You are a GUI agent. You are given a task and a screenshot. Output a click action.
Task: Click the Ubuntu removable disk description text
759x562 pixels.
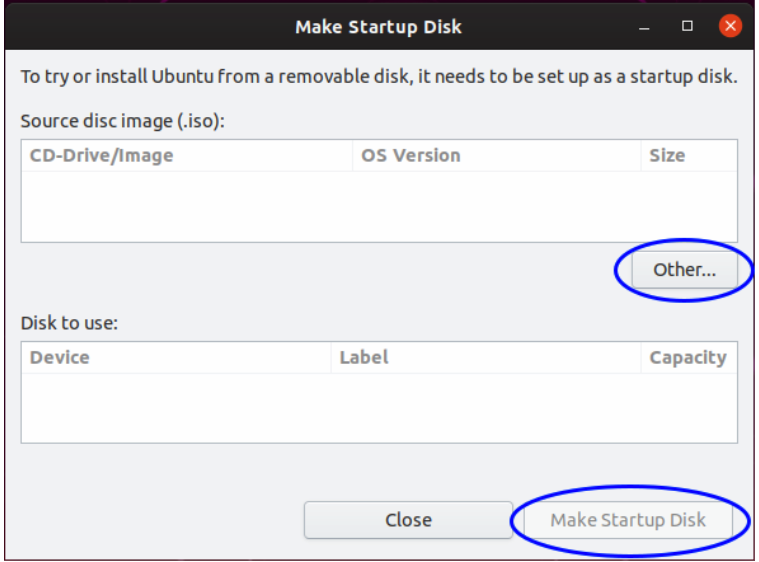click(379, 76)
